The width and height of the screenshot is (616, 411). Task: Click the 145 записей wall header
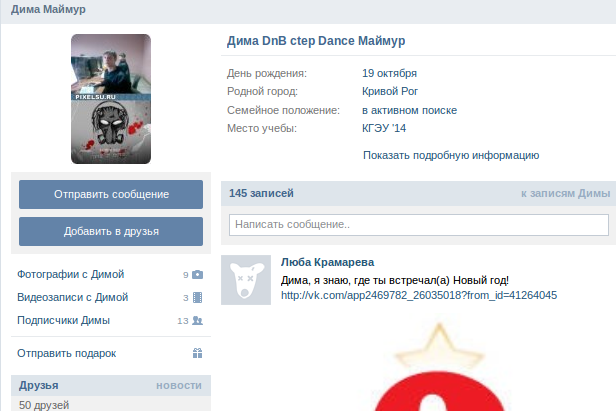[x=261, y=193]
